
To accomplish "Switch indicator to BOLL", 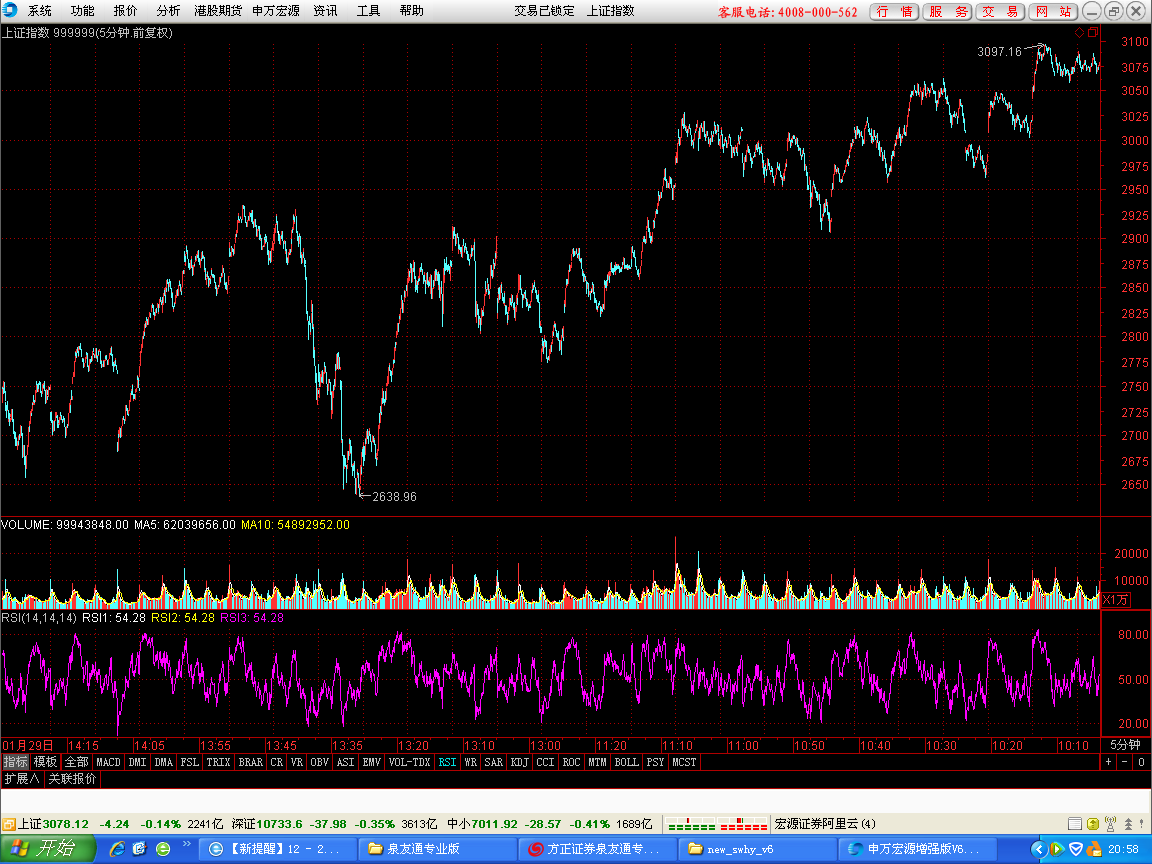I will point(626,762).
